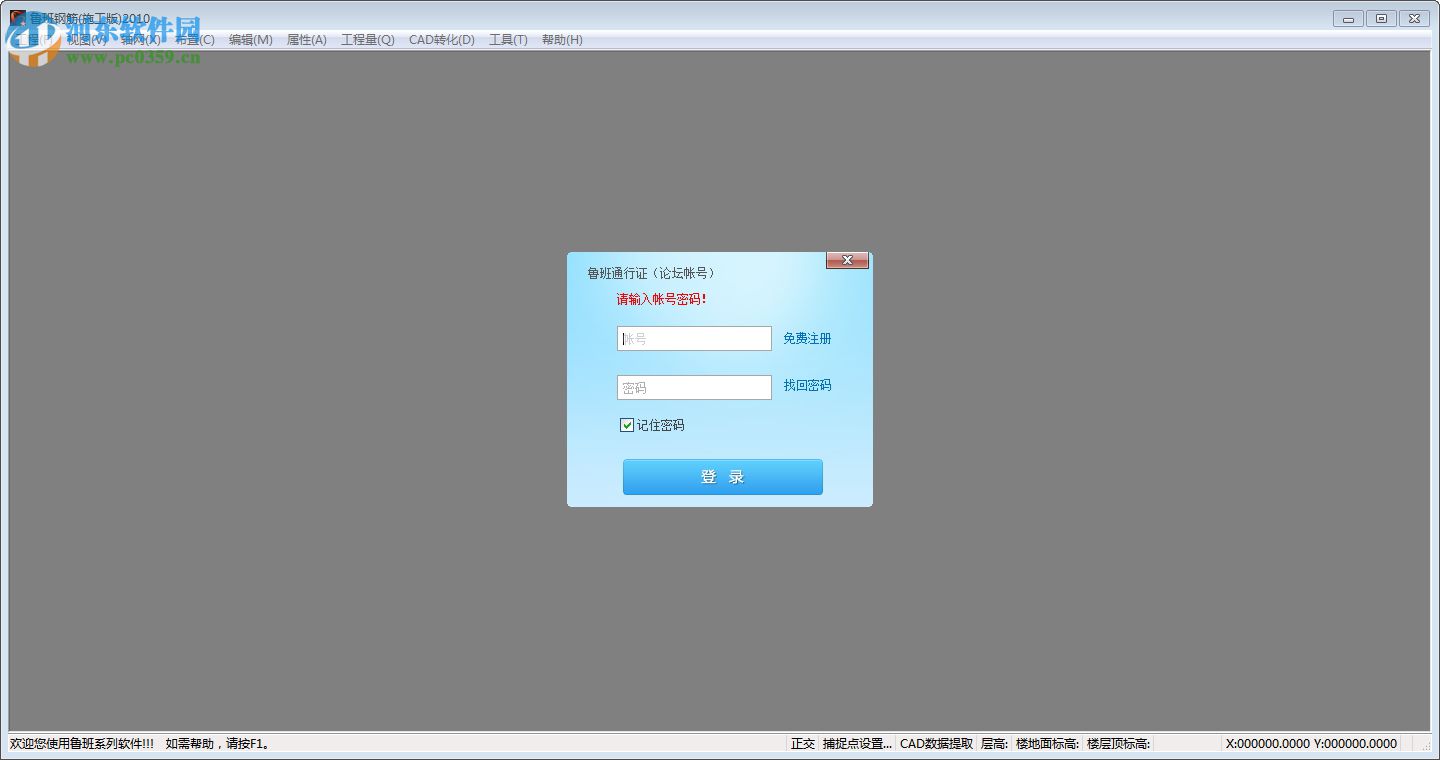
Task: Click the X:000000.0000 coordinate display
Action: pyautogui.click(x=1267, y=744)
